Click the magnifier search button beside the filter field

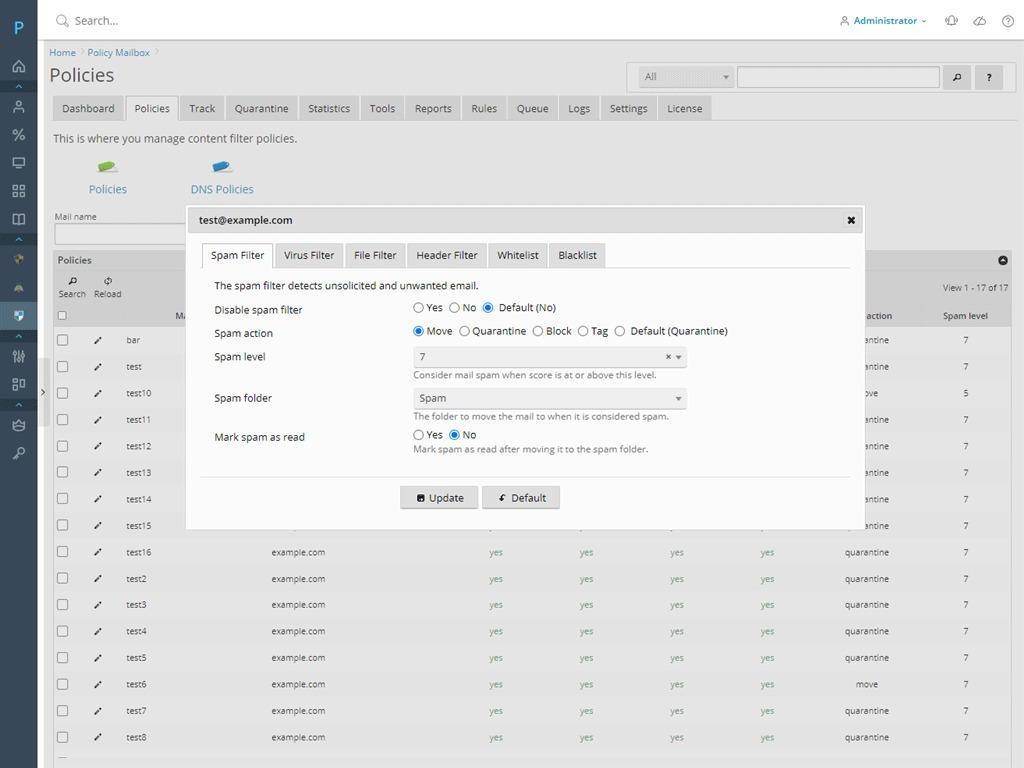coord(956,77)
